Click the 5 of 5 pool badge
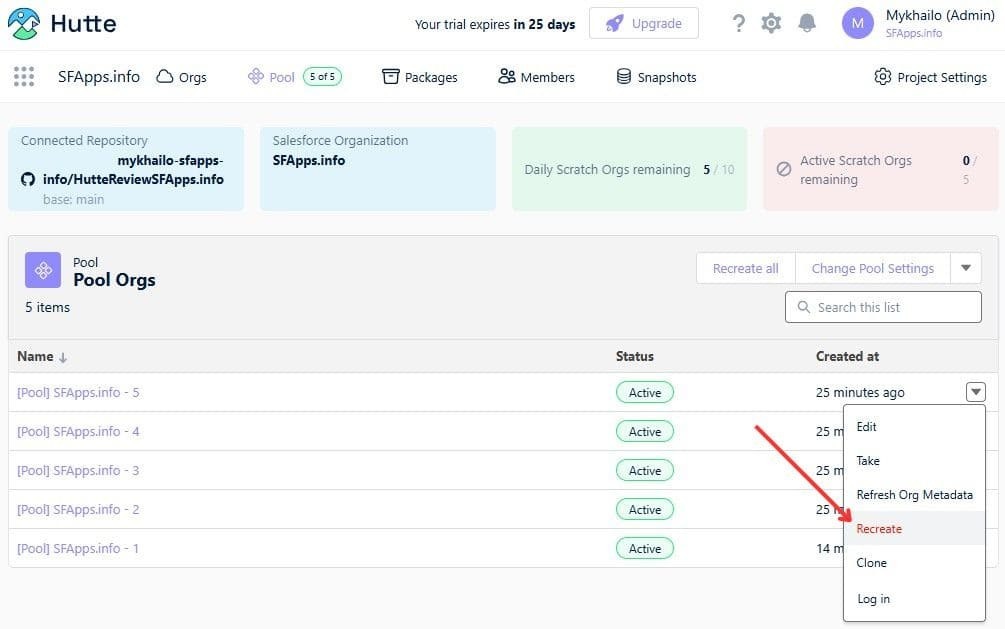The image size is (1005, 629). point(322,76)
